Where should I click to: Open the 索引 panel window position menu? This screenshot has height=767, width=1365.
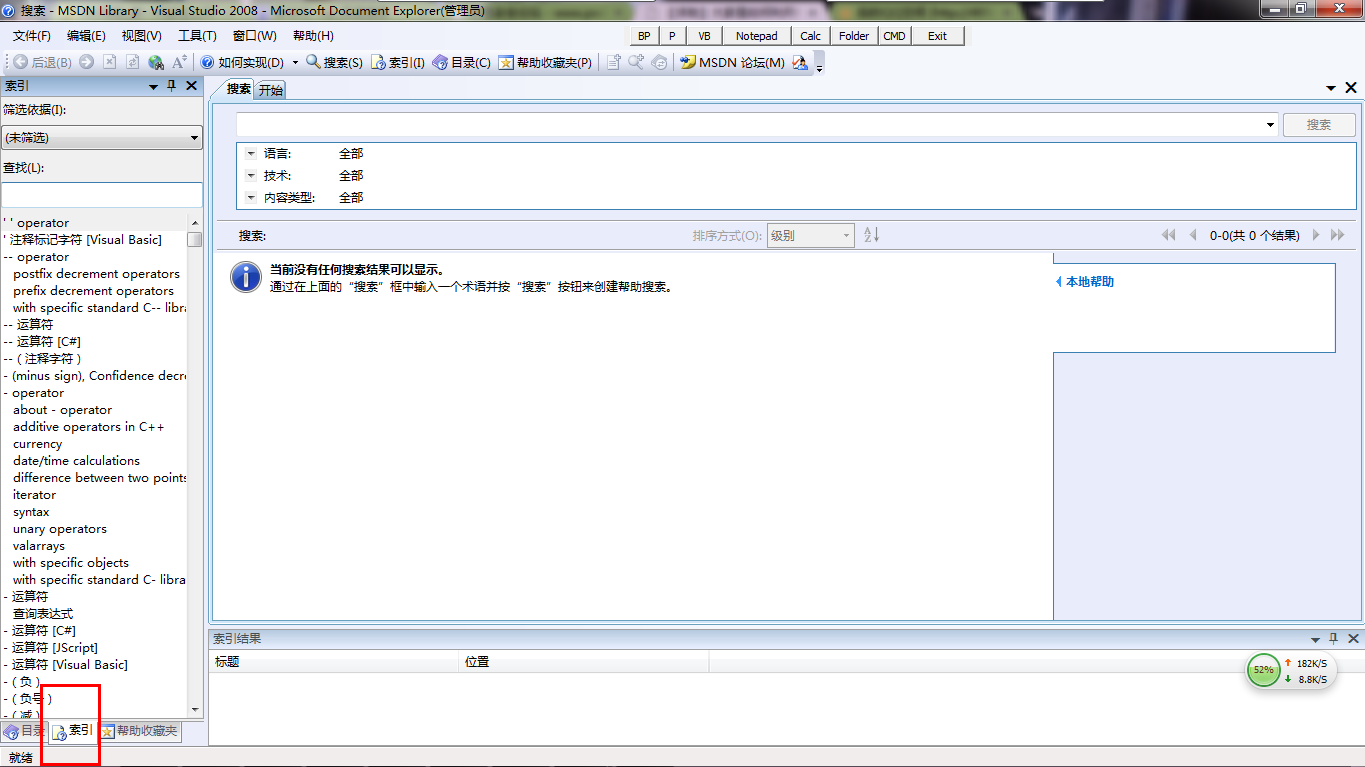154,87
